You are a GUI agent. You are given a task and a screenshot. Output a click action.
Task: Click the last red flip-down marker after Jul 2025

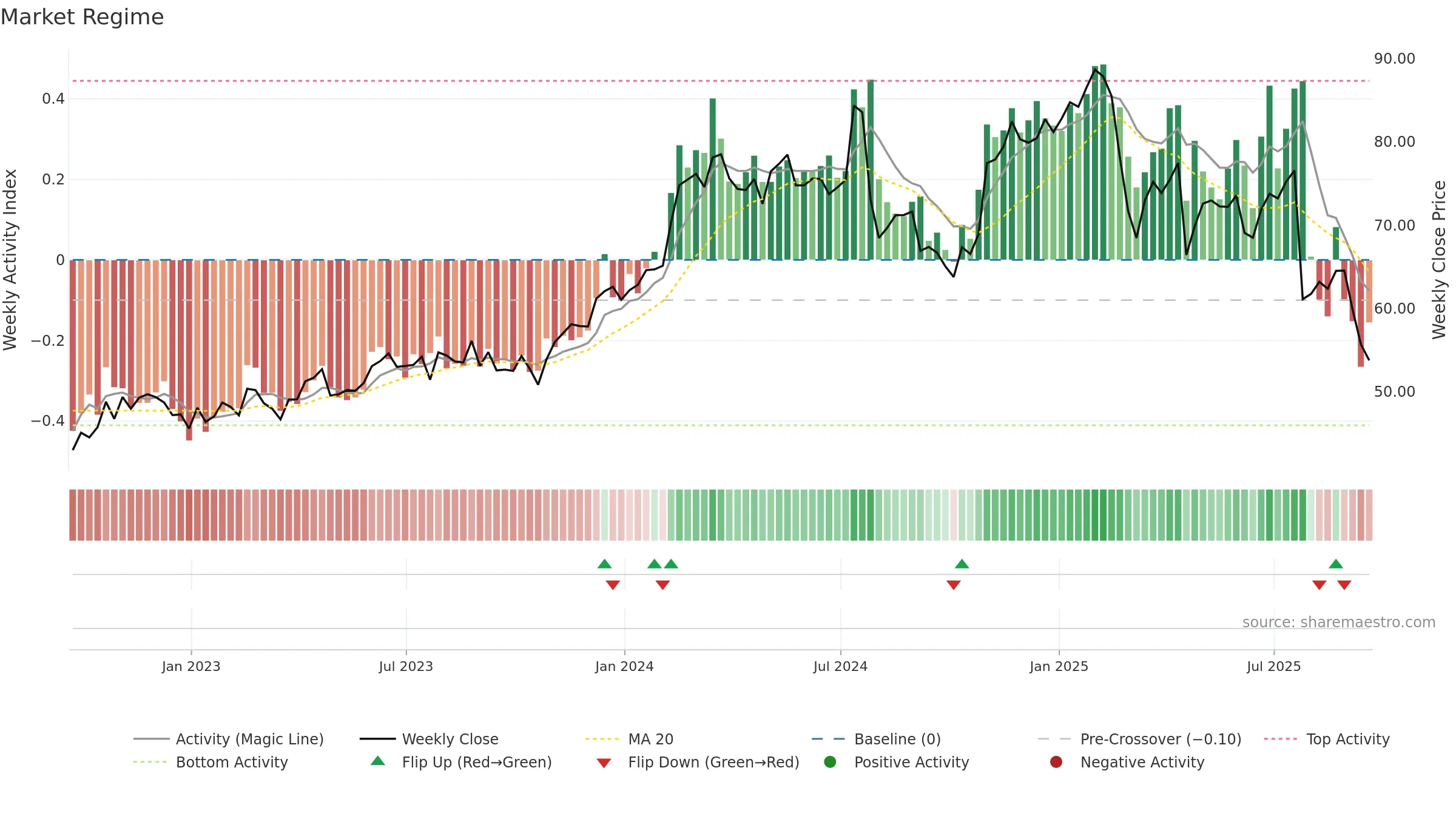[1344, 585]
